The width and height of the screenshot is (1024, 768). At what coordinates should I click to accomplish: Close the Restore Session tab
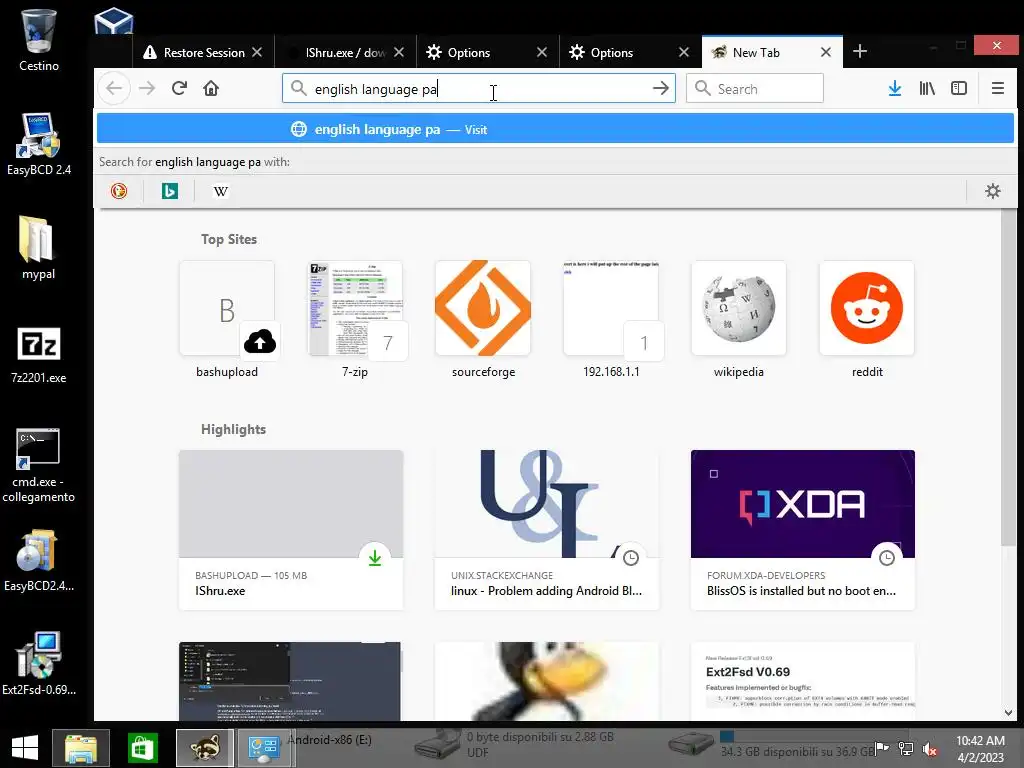point(257,52)
